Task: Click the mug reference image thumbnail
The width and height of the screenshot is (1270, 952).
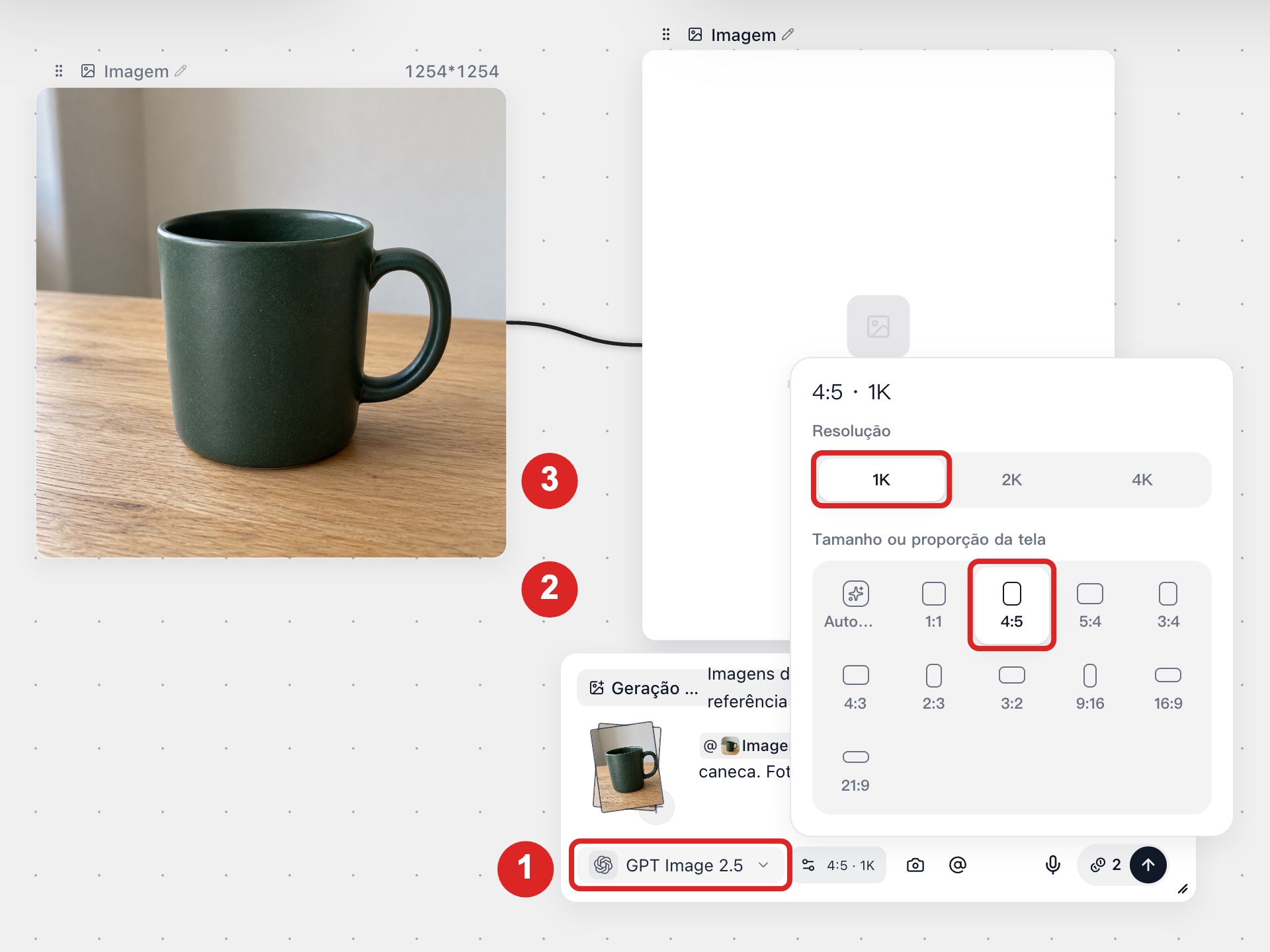Action: tap(627, 767)
